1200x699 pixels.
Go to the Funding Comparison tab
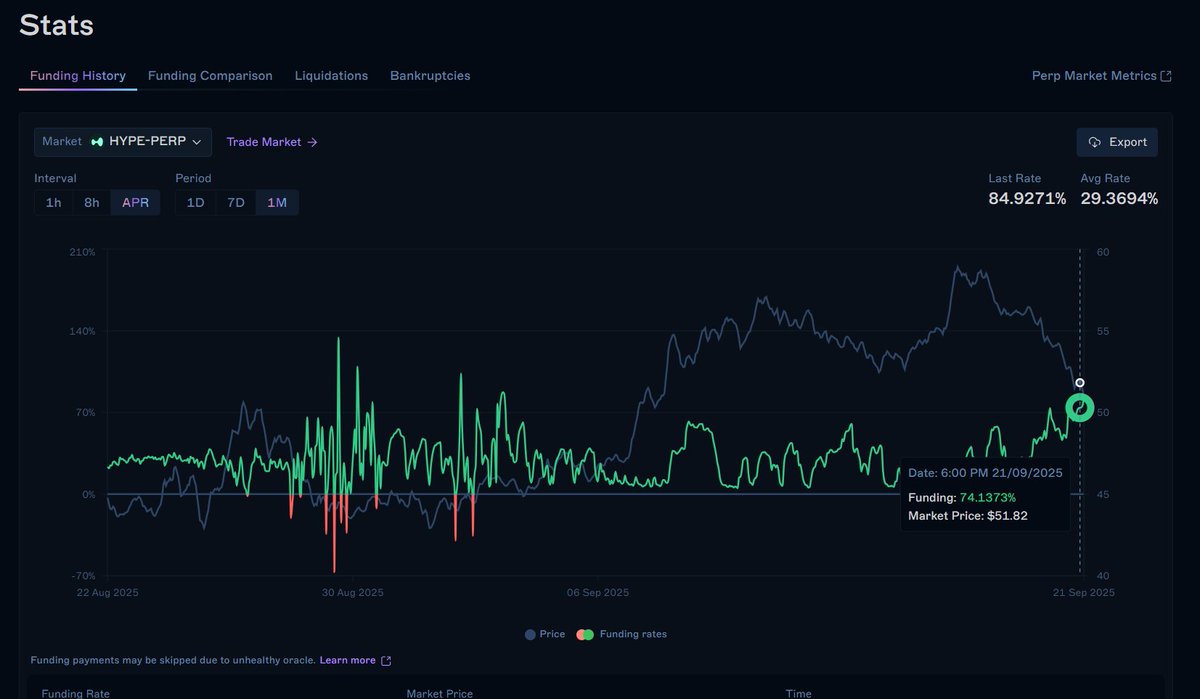click(x=210, y=75)
